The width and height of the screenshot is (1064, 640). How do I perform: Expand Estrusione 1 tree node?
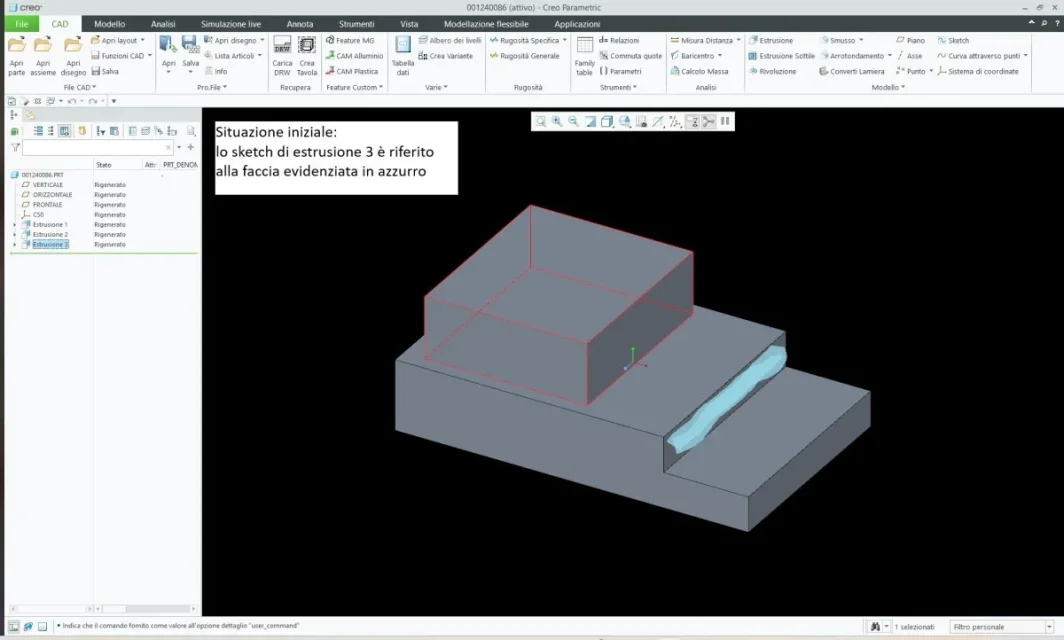click(14, 225)
